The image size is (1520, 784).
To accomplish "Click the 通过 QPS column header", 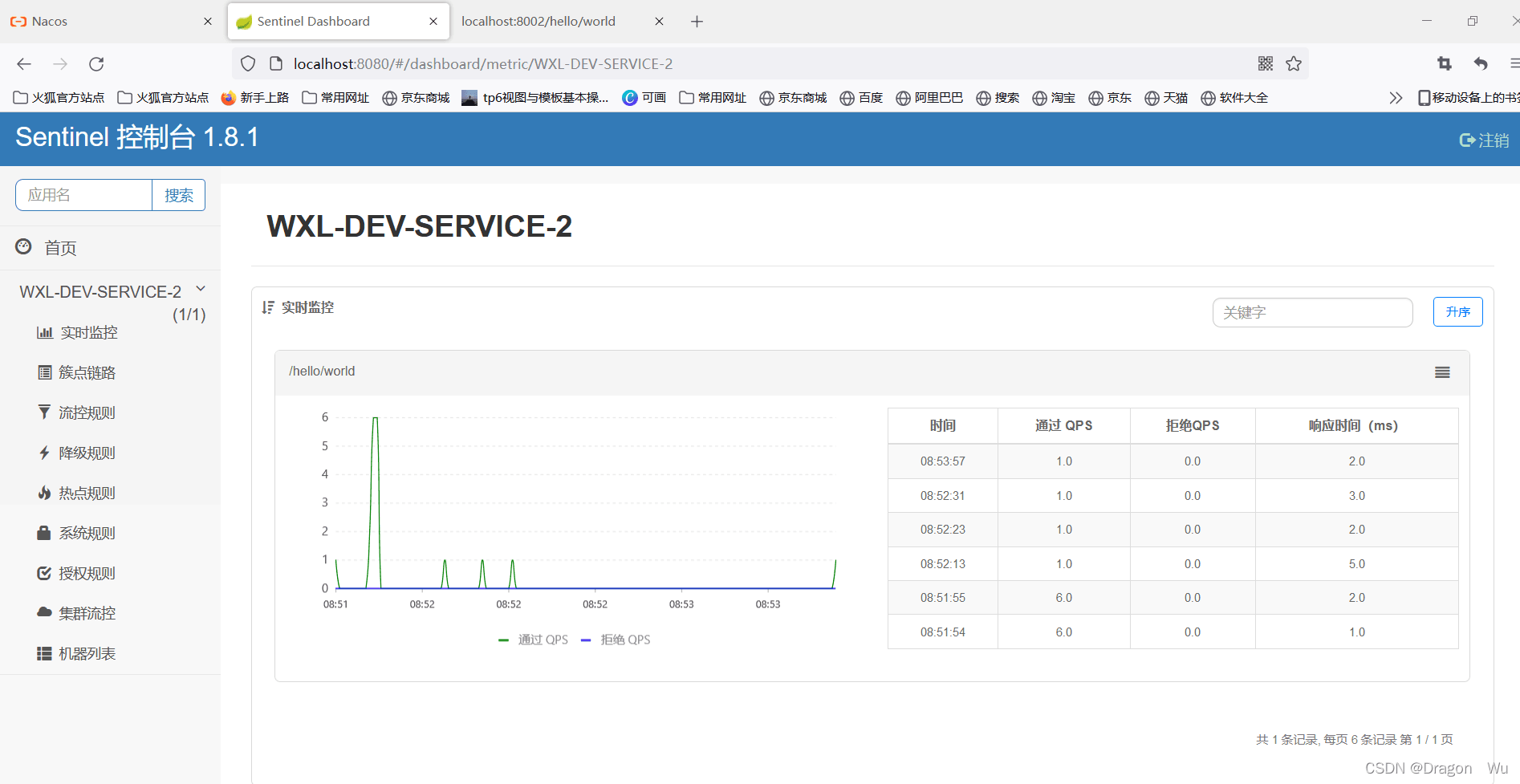I will 1063,425.
